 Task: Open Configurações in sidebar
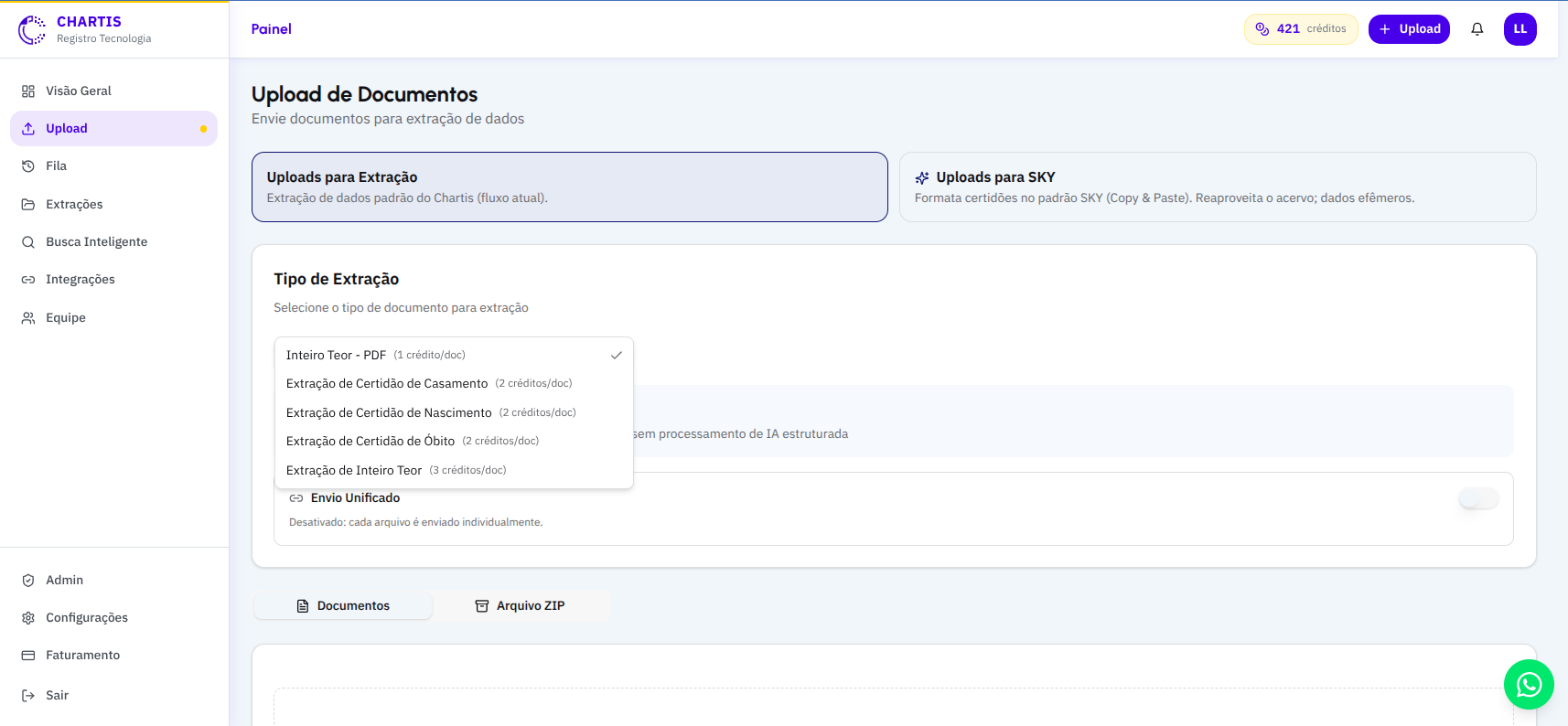113,618
